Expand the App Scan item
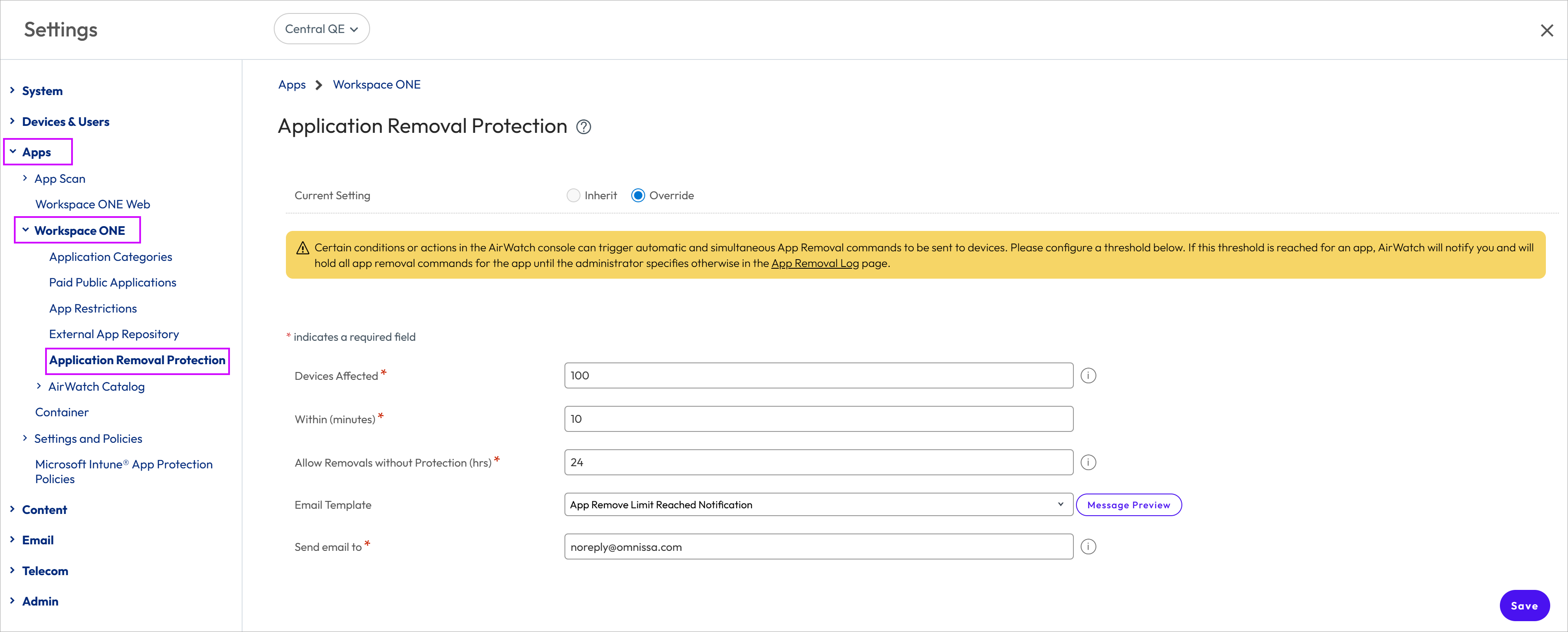 point(25,178)
